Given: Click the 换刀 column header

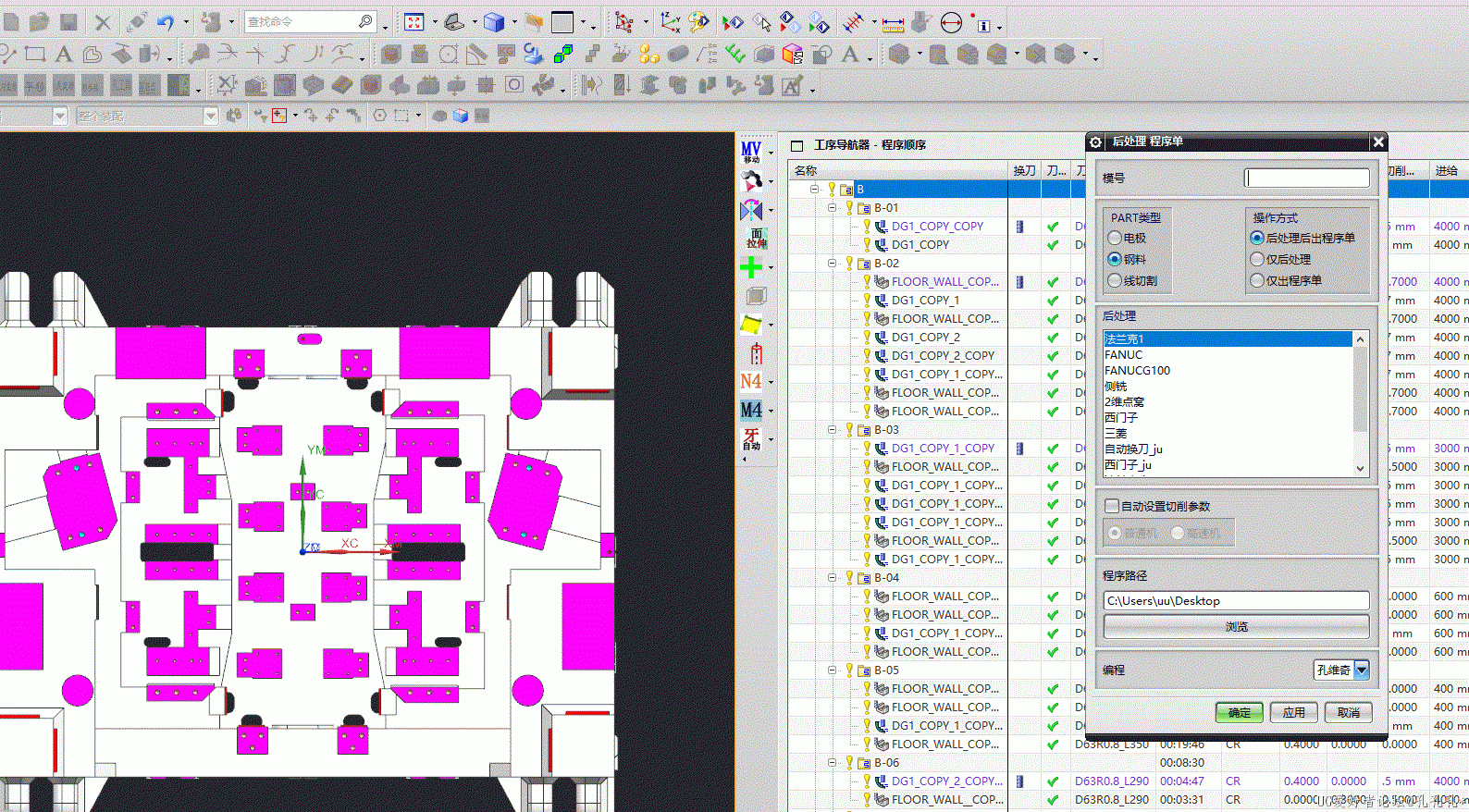Looking at the screenshot, I should pos(1024,170).
